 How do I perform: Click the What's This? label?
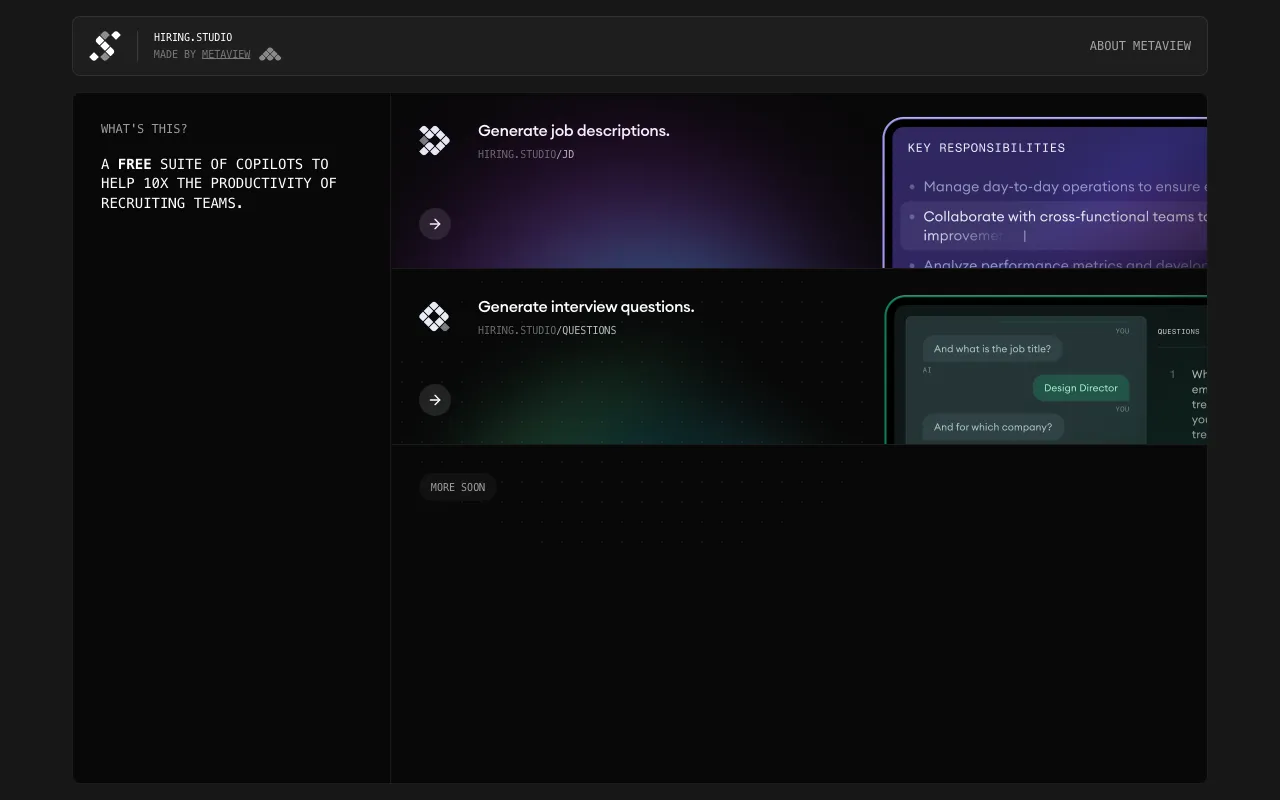pyautogui.click(x=144, y=129)
